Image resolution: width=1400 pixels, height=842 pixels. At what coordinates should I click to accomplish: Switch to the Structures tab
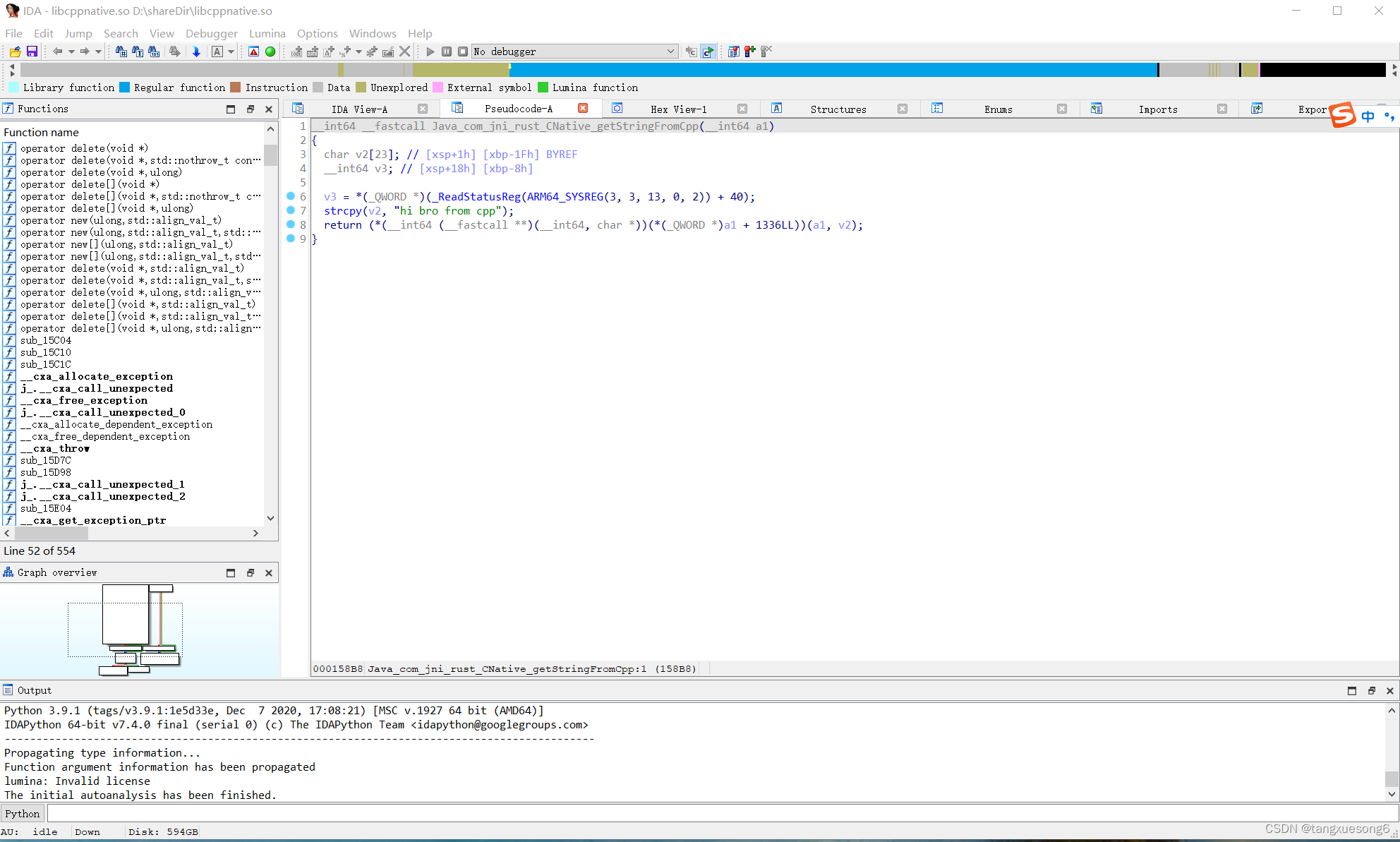pyautogui.click(x=838, y=109)
